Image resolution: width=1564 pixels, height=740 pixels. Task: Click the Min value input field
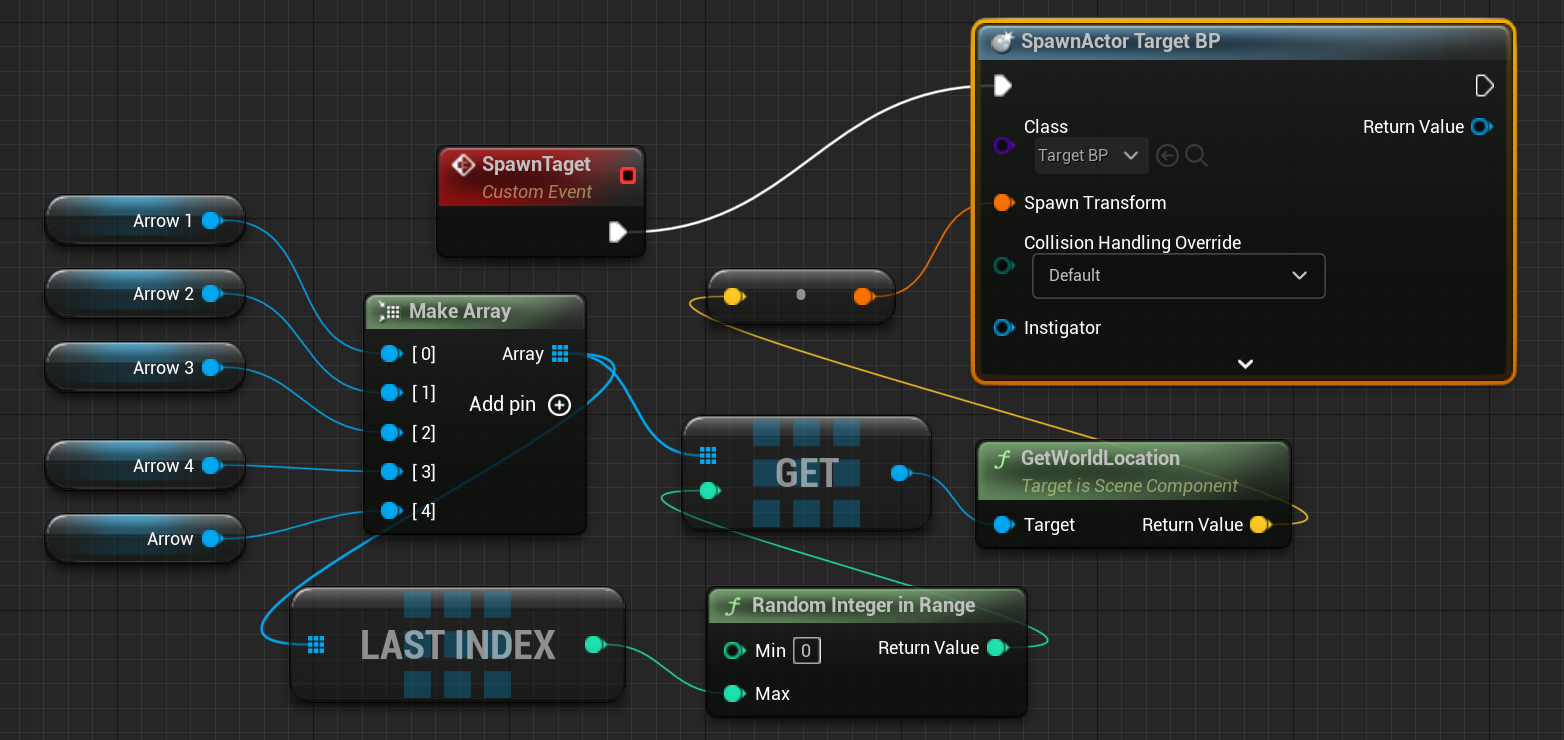click(x=806, y=651)
